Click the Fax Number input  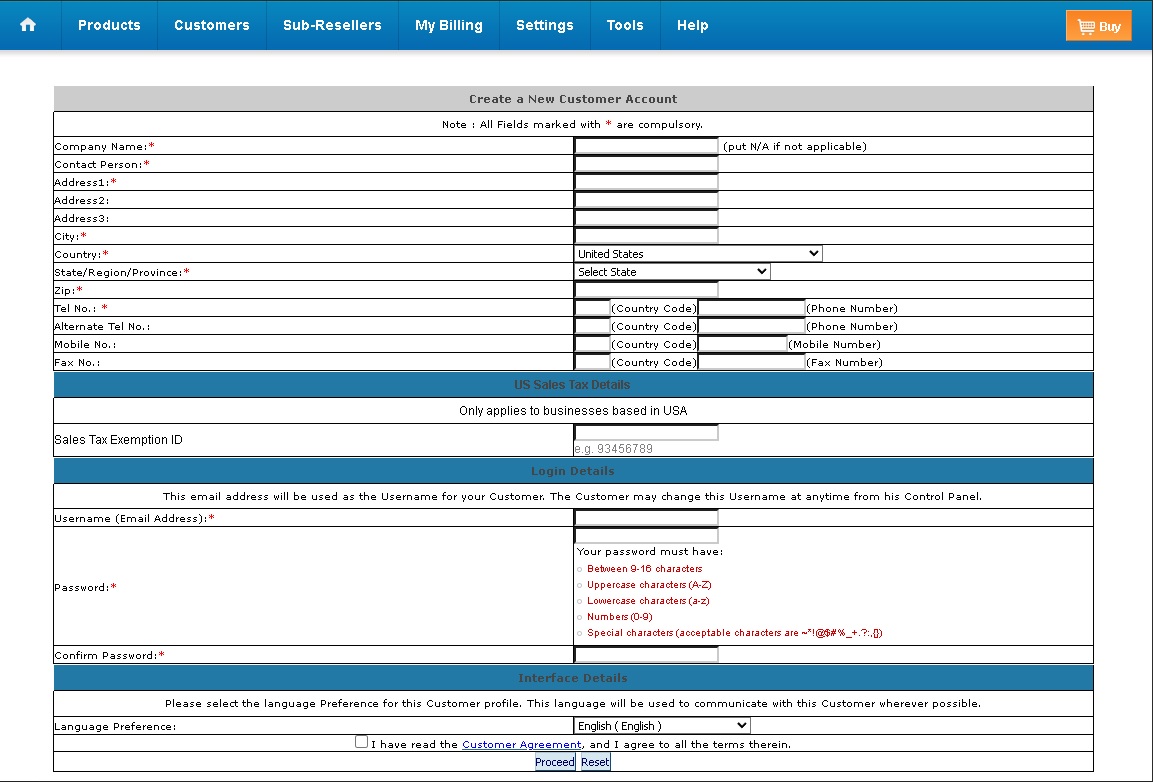point(752,362)
